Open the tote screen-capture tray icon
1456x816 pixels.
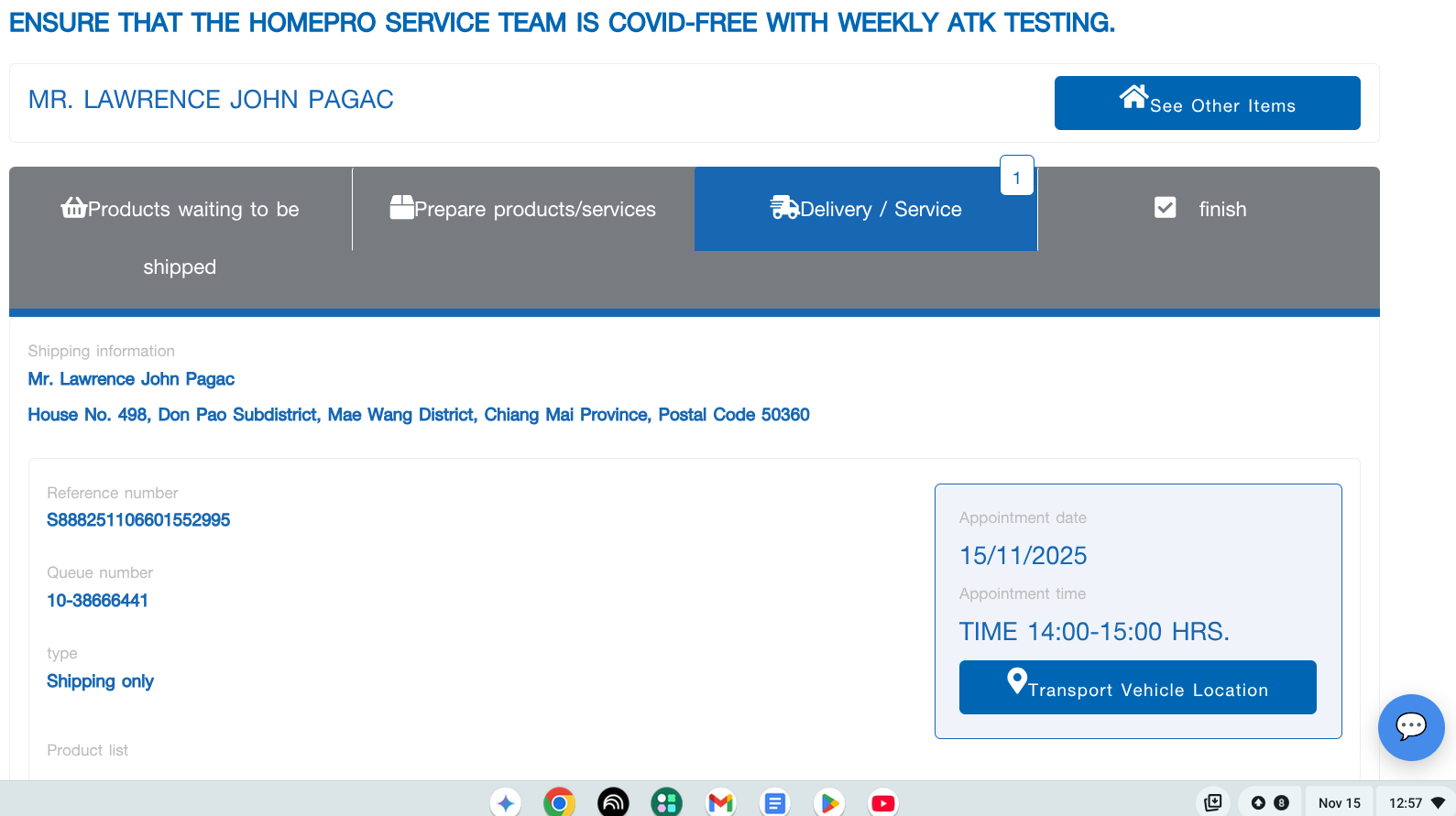(1213, 802)
